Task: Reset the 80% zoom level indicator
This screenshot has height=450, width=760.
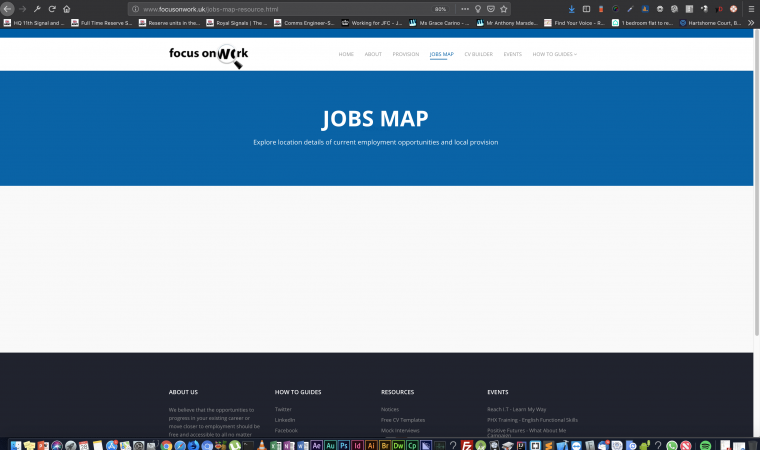Action: tap(440, 9)
